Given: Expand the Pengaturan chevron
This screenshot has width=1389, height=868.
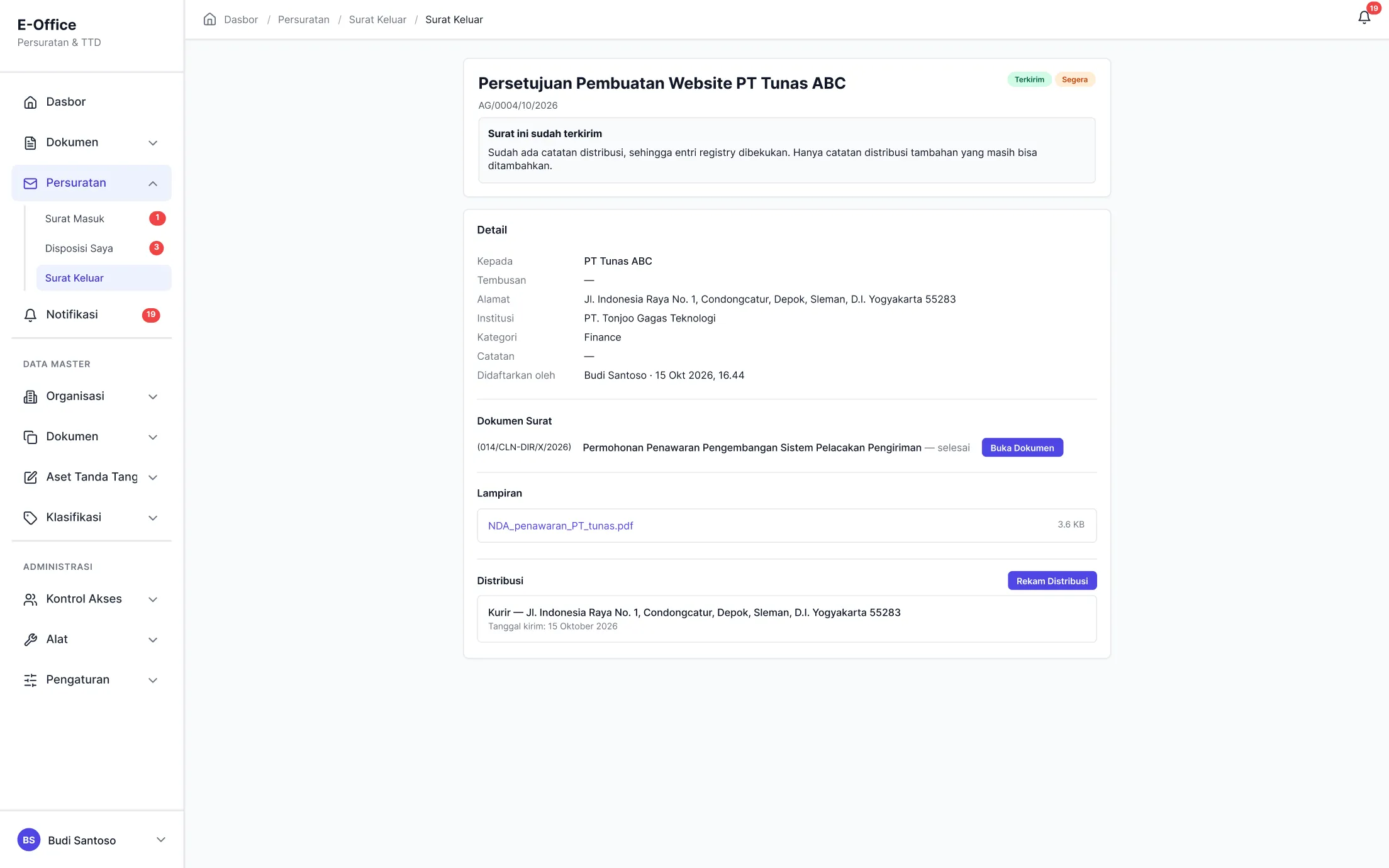Looking at the screenshot, I should point(153,680).
